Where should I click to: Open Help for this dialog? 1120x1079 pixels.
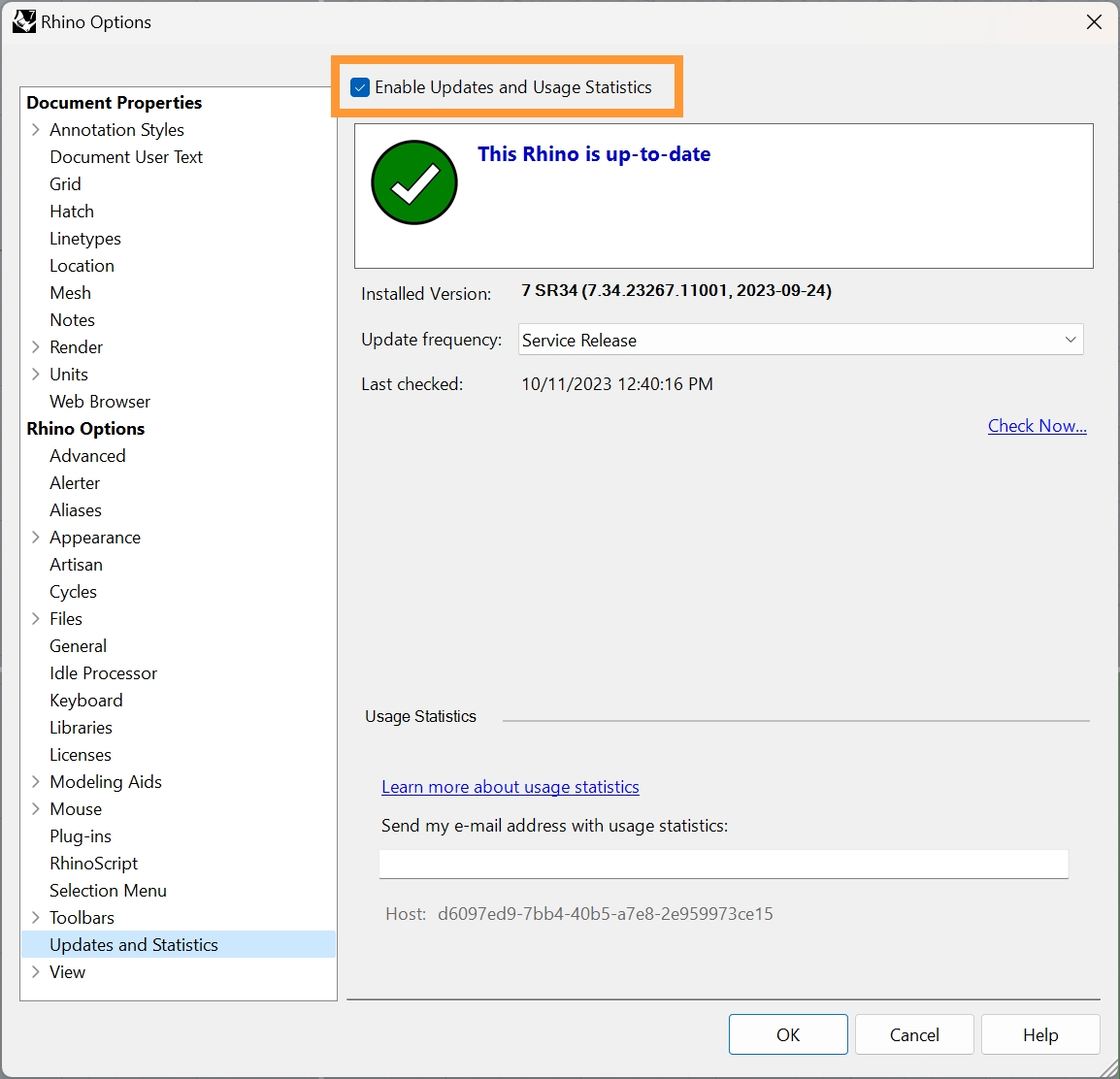pos(1039,1034)
